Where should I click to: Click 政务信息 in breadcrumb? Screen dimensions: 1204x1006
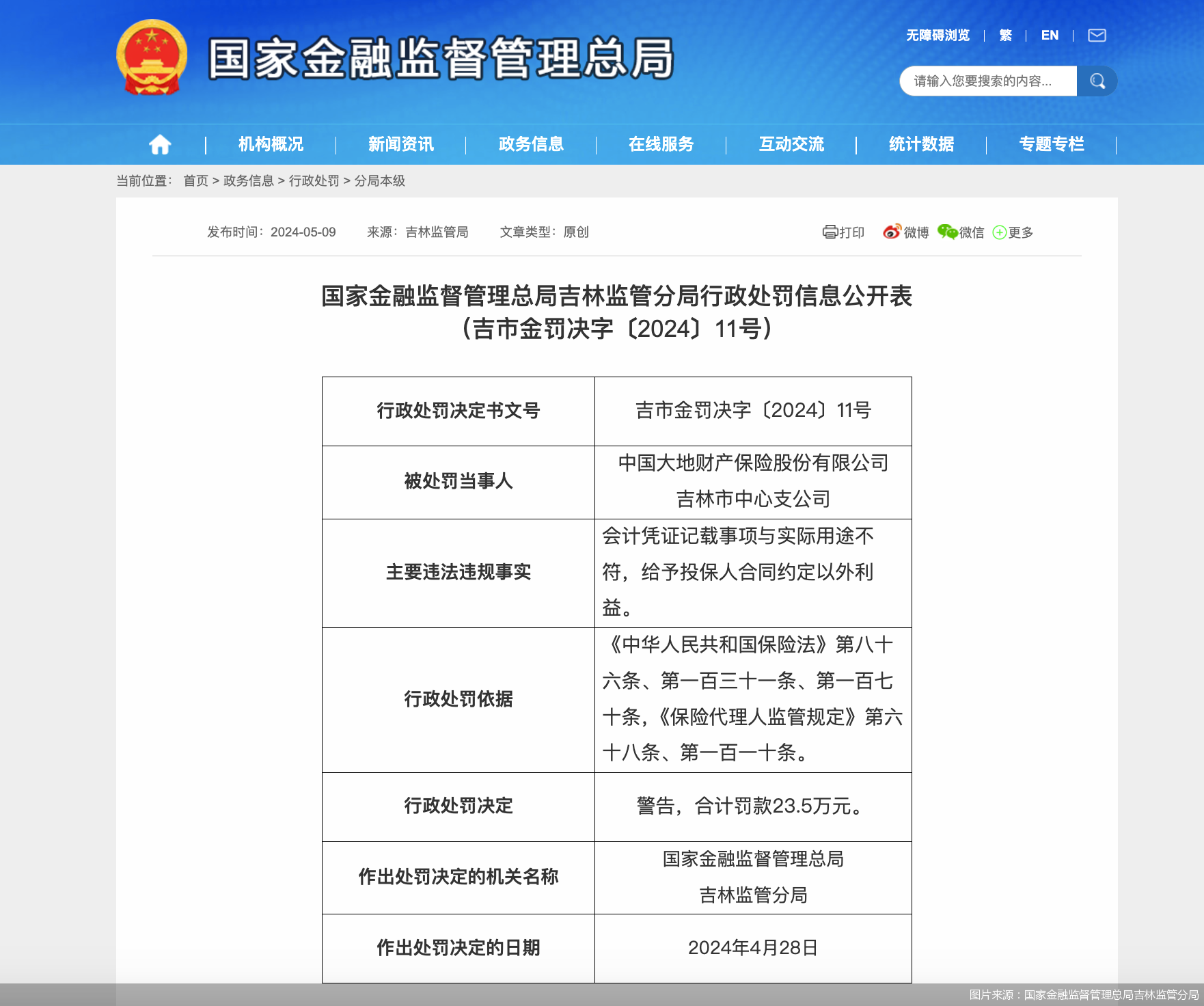[249, 180]
